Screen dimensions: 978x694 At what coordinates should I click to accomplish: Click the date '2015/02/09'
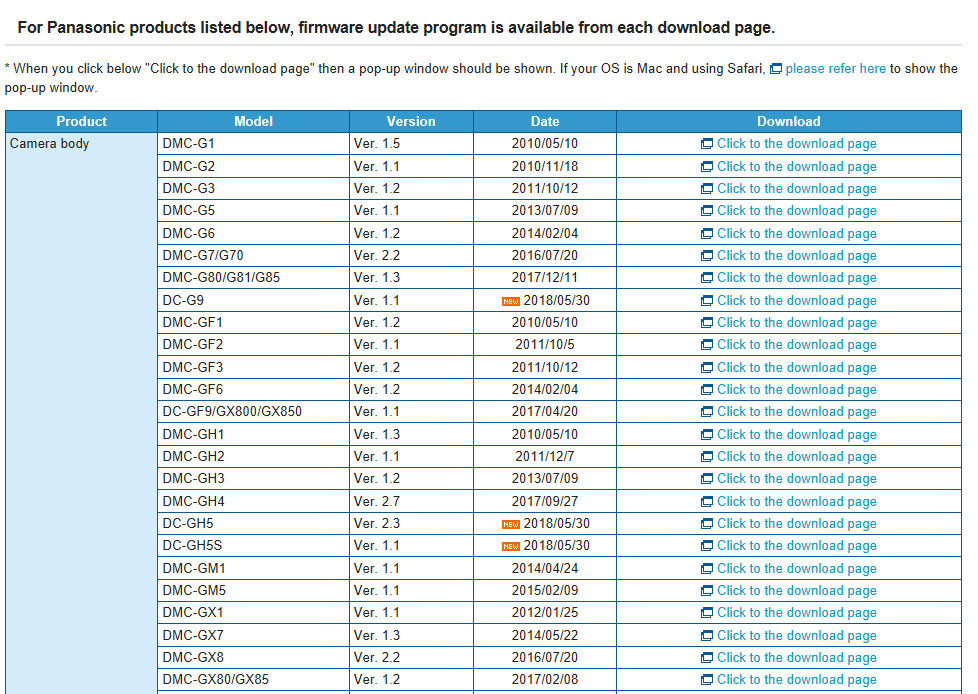(545, 590)
